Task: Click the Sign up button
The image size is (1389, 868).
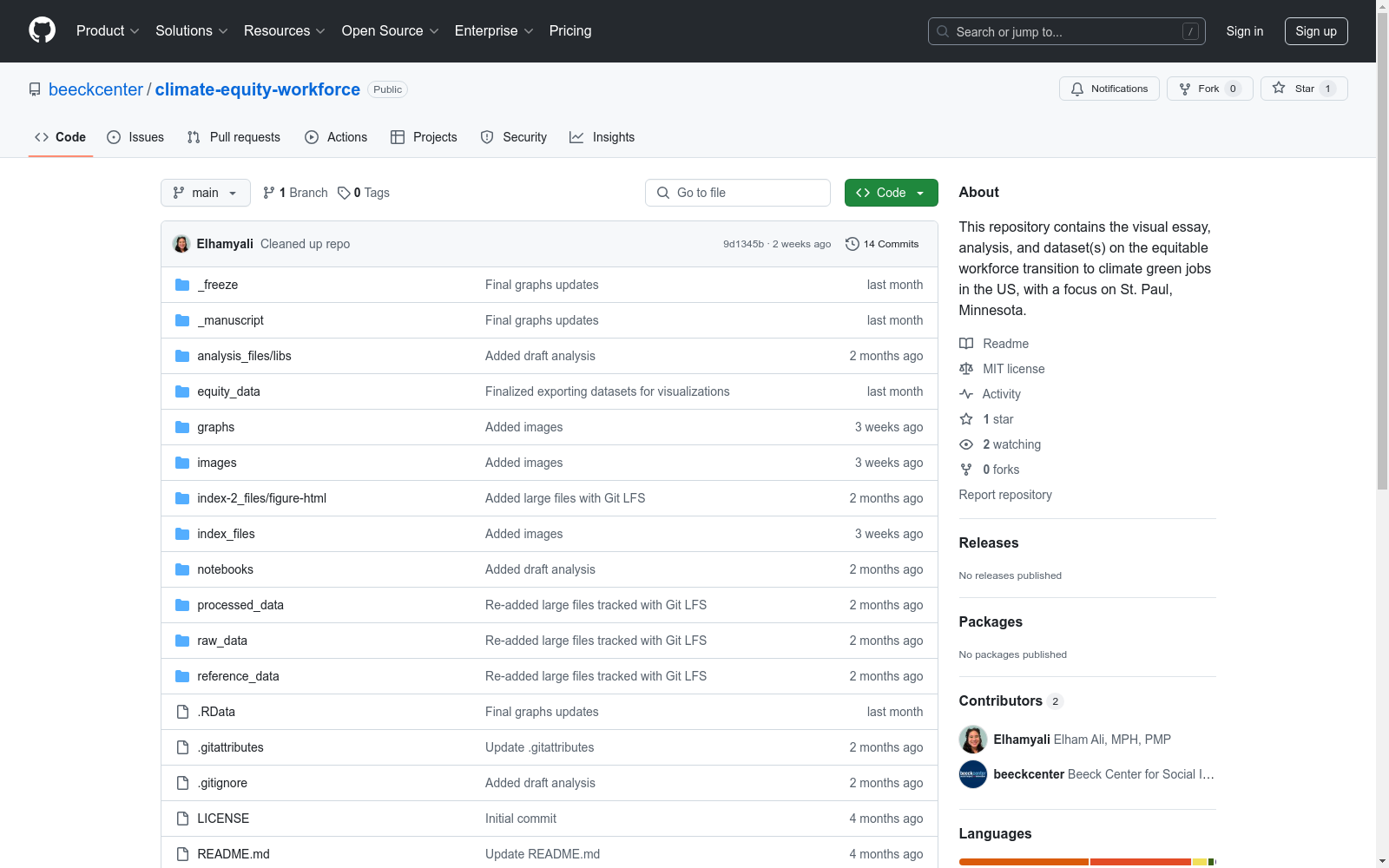Action: (1316, 31)
